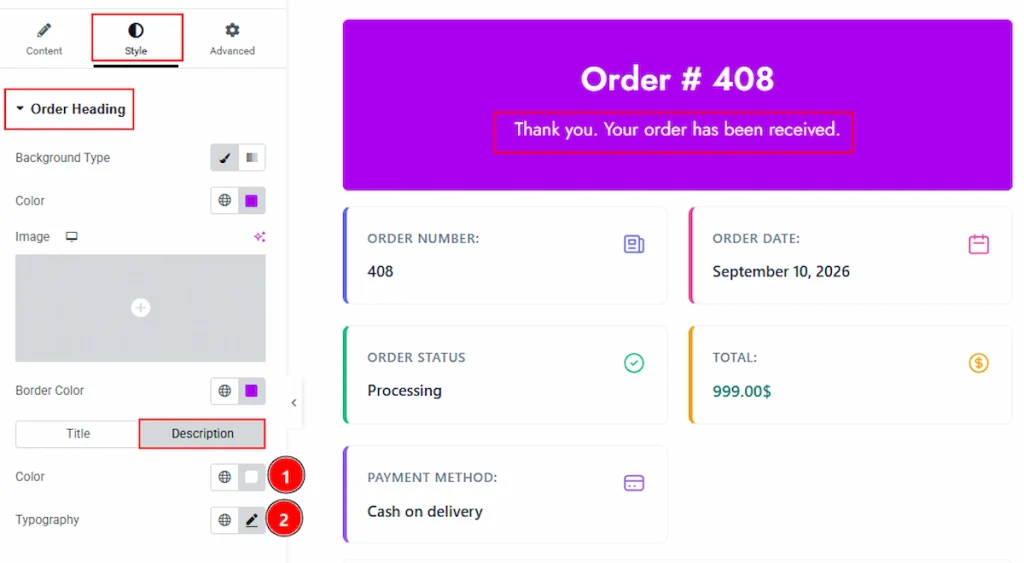
Task: Click the globe icon beside description Color
Action: coord(225,477)
